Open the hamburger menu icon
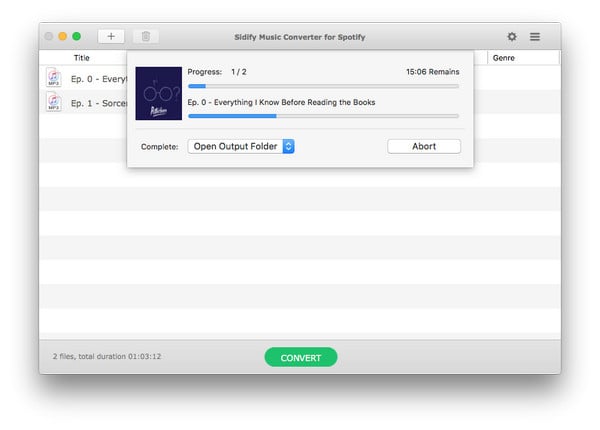The image size is (600, 430). tap(535, 36)
